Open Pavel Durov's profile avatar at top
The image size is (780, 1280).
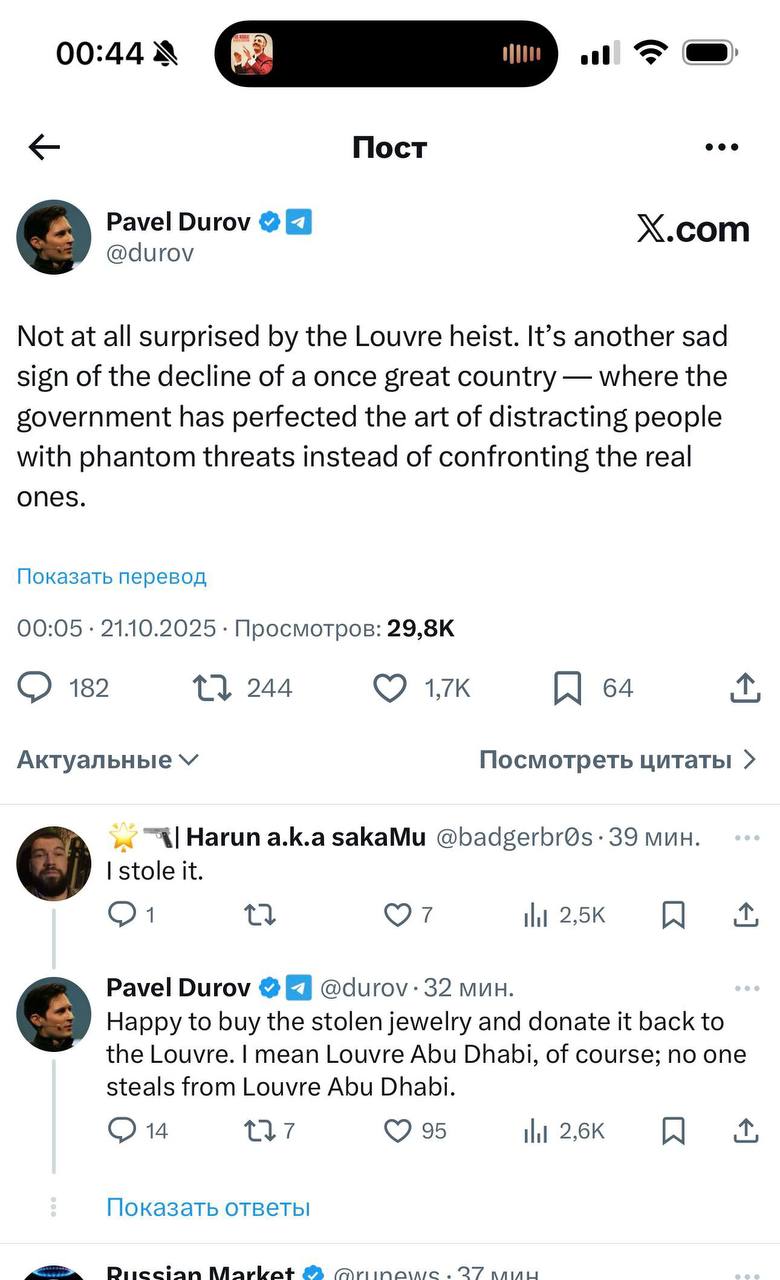pos(54,237)
